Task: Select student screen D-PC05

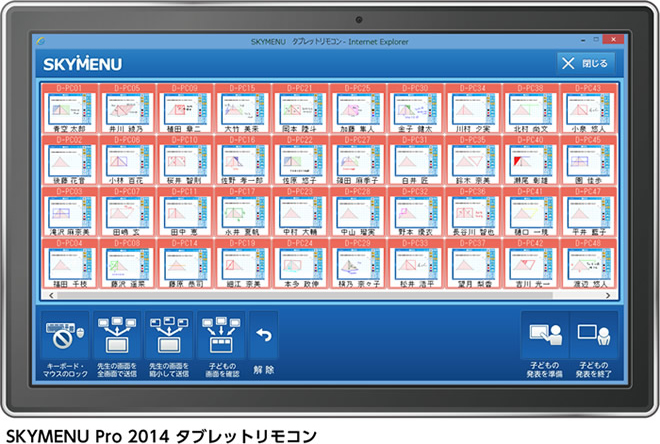Action: click(127, 108)
